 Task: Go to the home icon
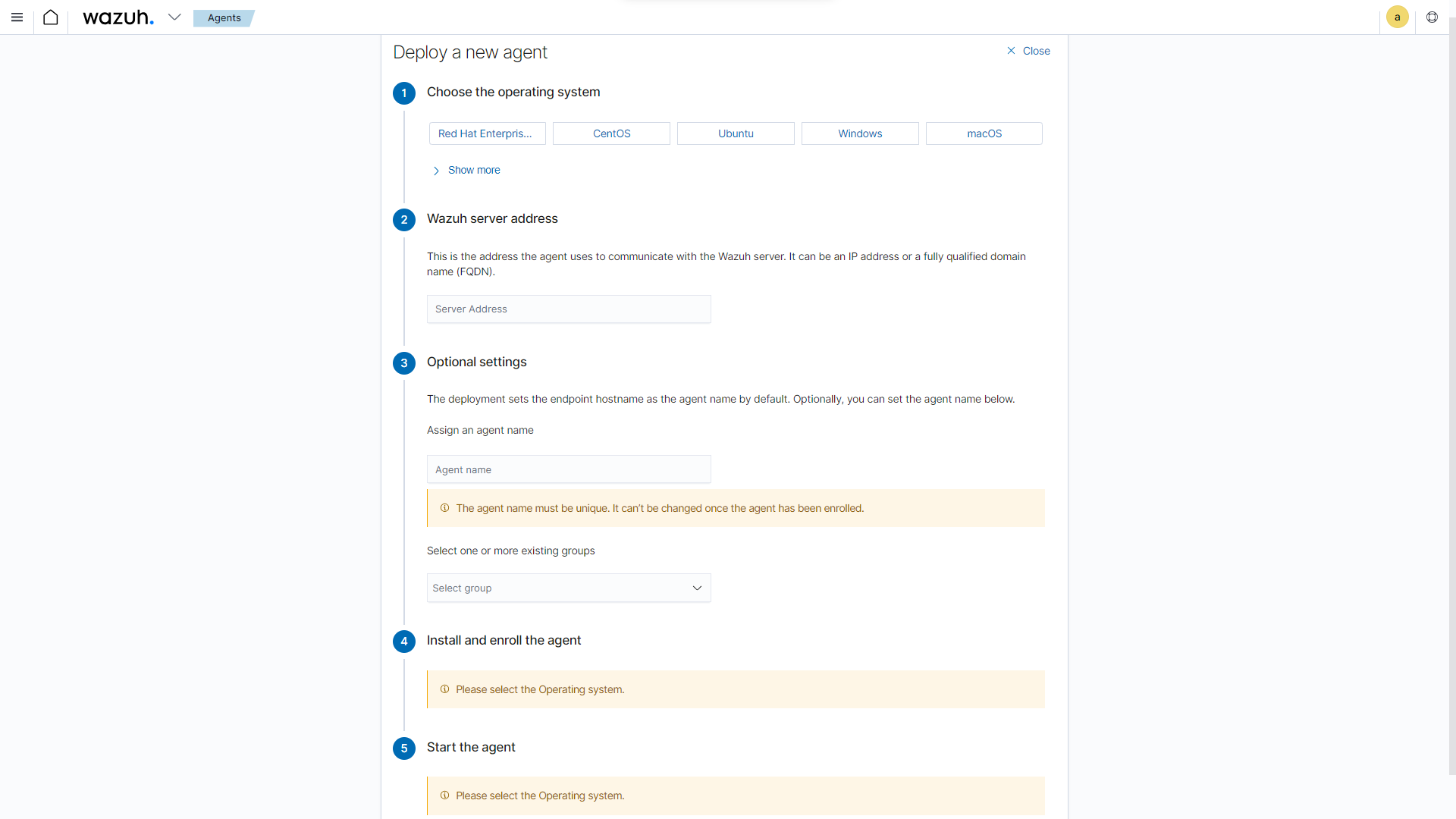click(x=51, y=17)
